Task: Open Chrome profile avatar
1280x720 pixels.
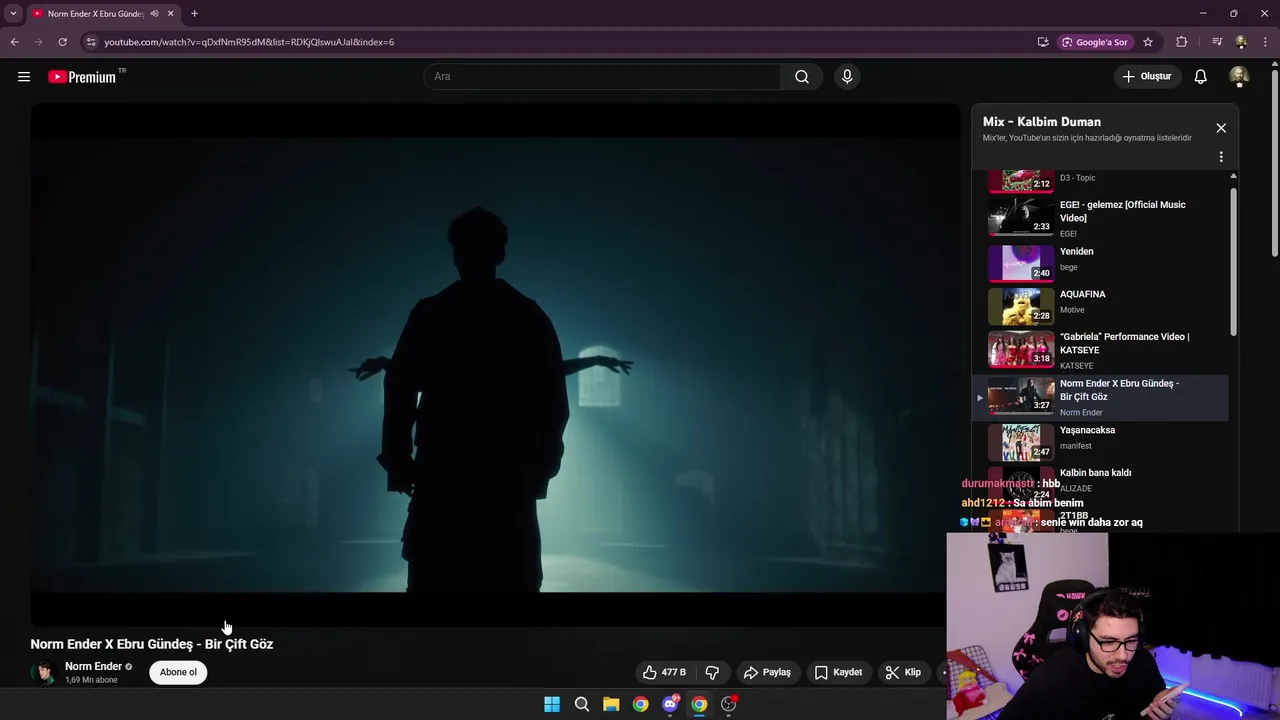Action: (x=1241, y=42)
